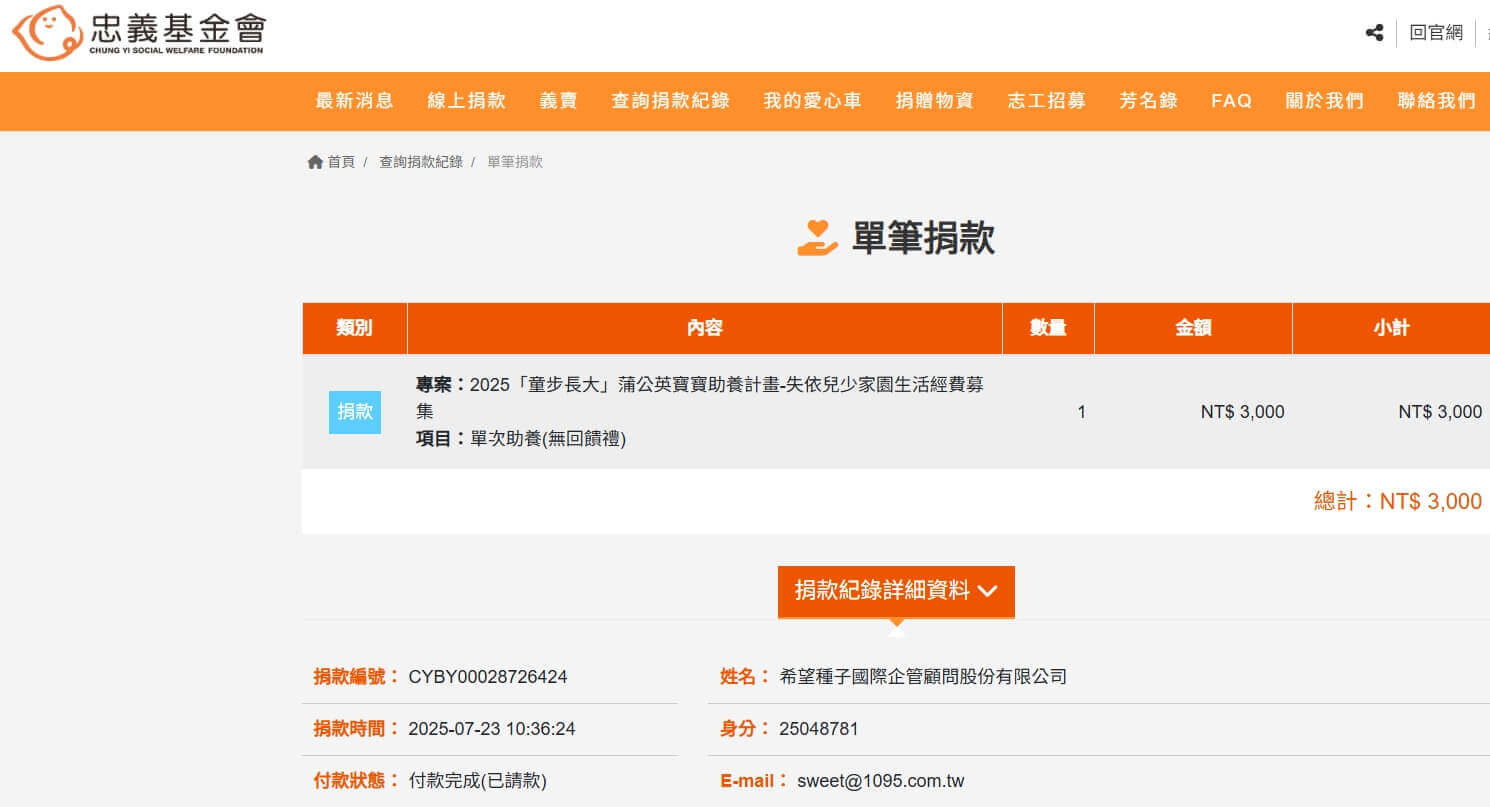Navigate to 捐贈物資 page
The image size is (1490, 807).
point(934,101)
